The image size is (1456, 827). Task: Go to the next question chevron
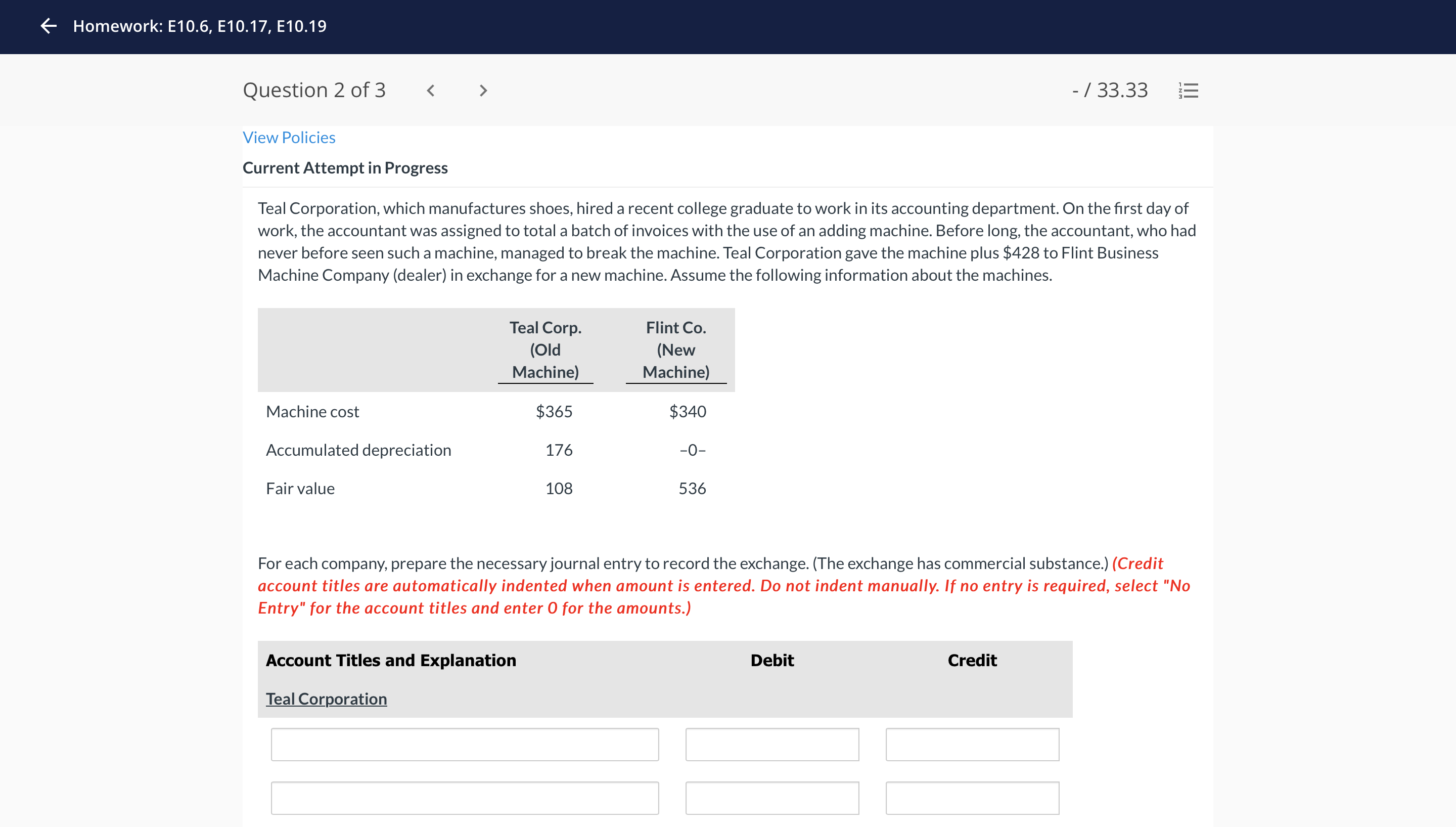pyautogui.click(x=483, y=91)
